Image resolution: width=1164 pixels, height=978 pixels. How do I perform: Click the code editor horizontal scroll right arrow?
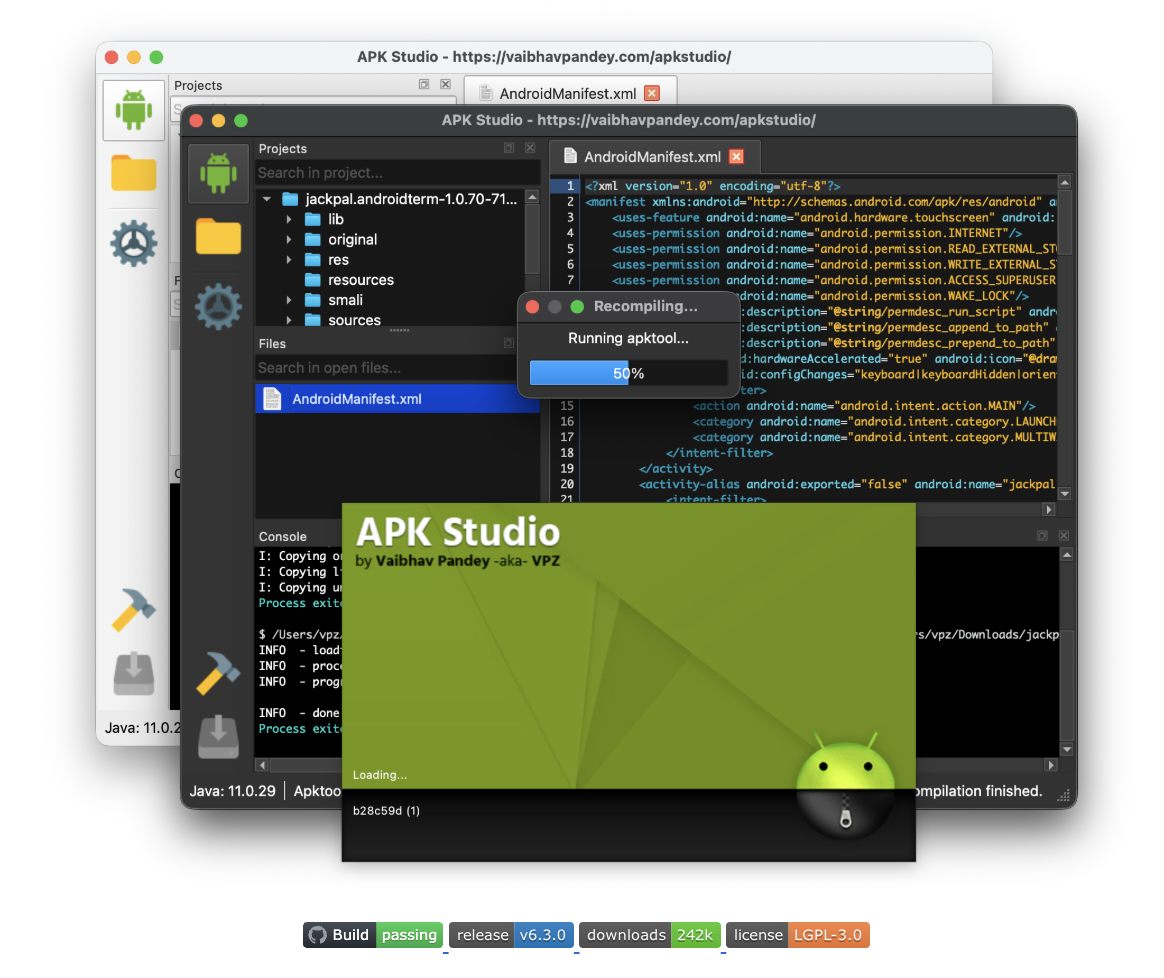click(1048, 509)
